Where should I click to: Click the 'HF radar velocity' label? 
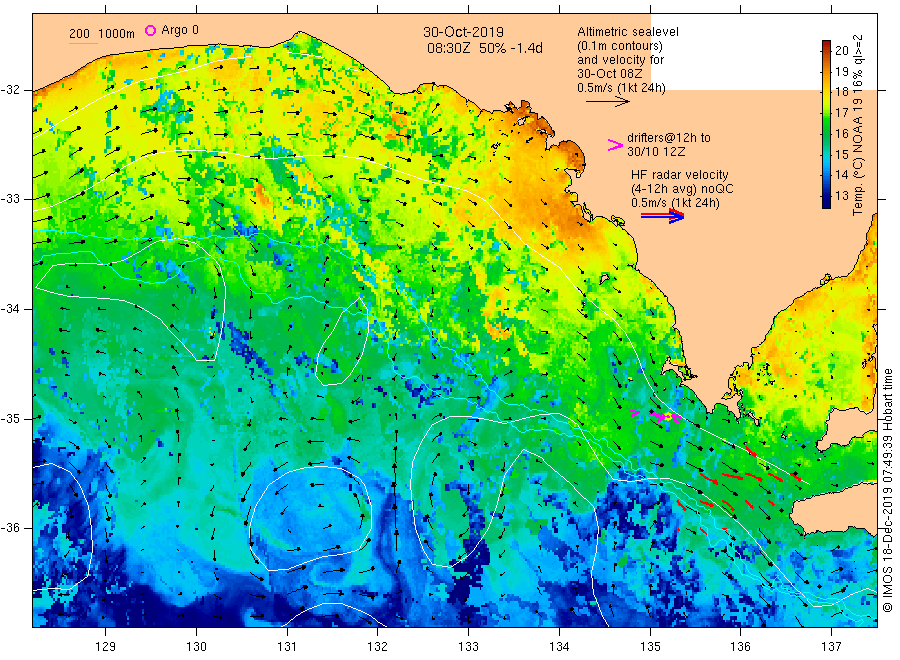pyautogui.click(x=680, y=175)
